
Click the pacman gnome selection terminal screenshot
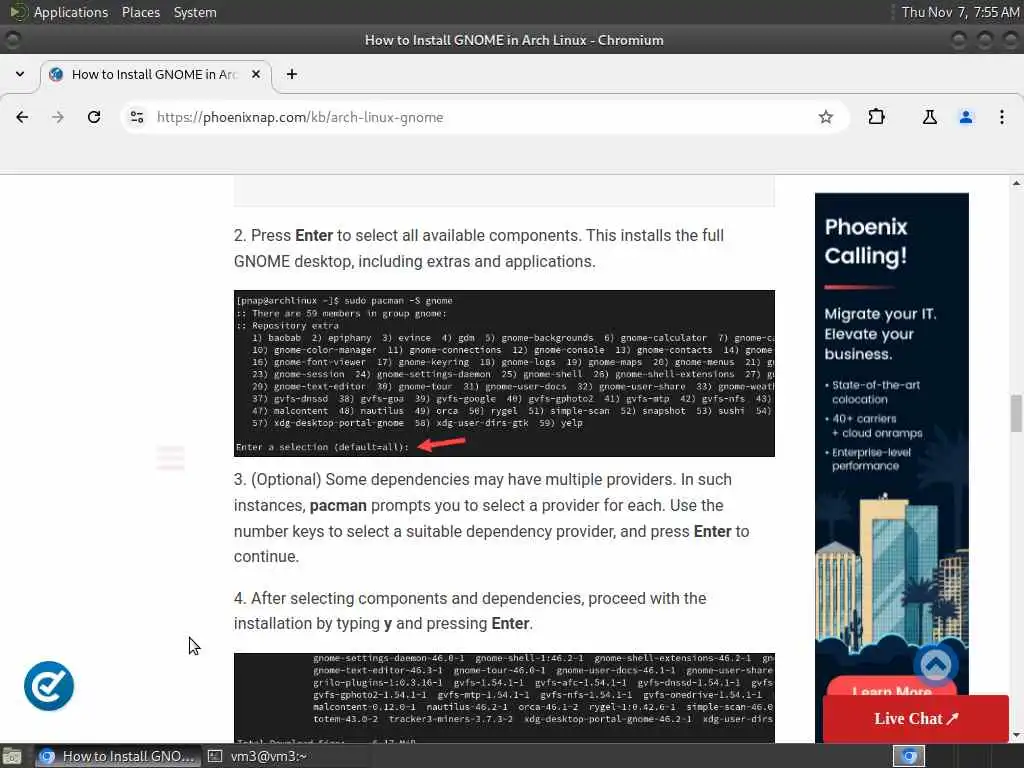pyautogui.click(x=504, y=373)
